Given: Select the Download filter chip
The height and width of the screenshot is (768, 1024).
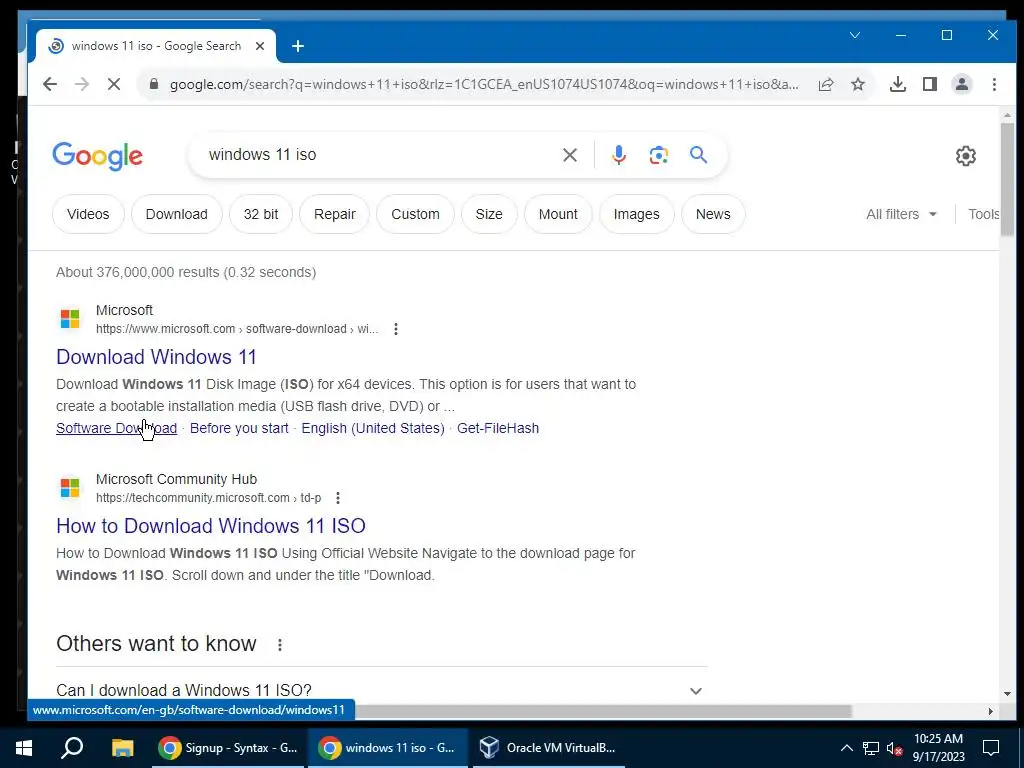Looking at the screenshot, I should click(176, 214).
